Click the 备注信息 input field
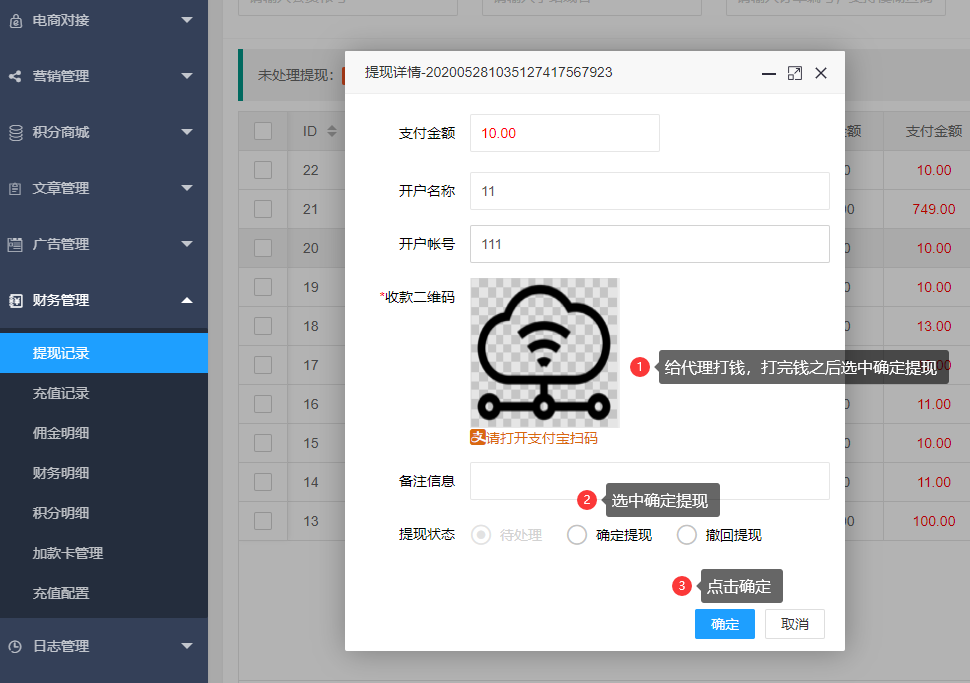Viewport: 970px width, 683px height. pyautogui.click(x=650, y=481)
